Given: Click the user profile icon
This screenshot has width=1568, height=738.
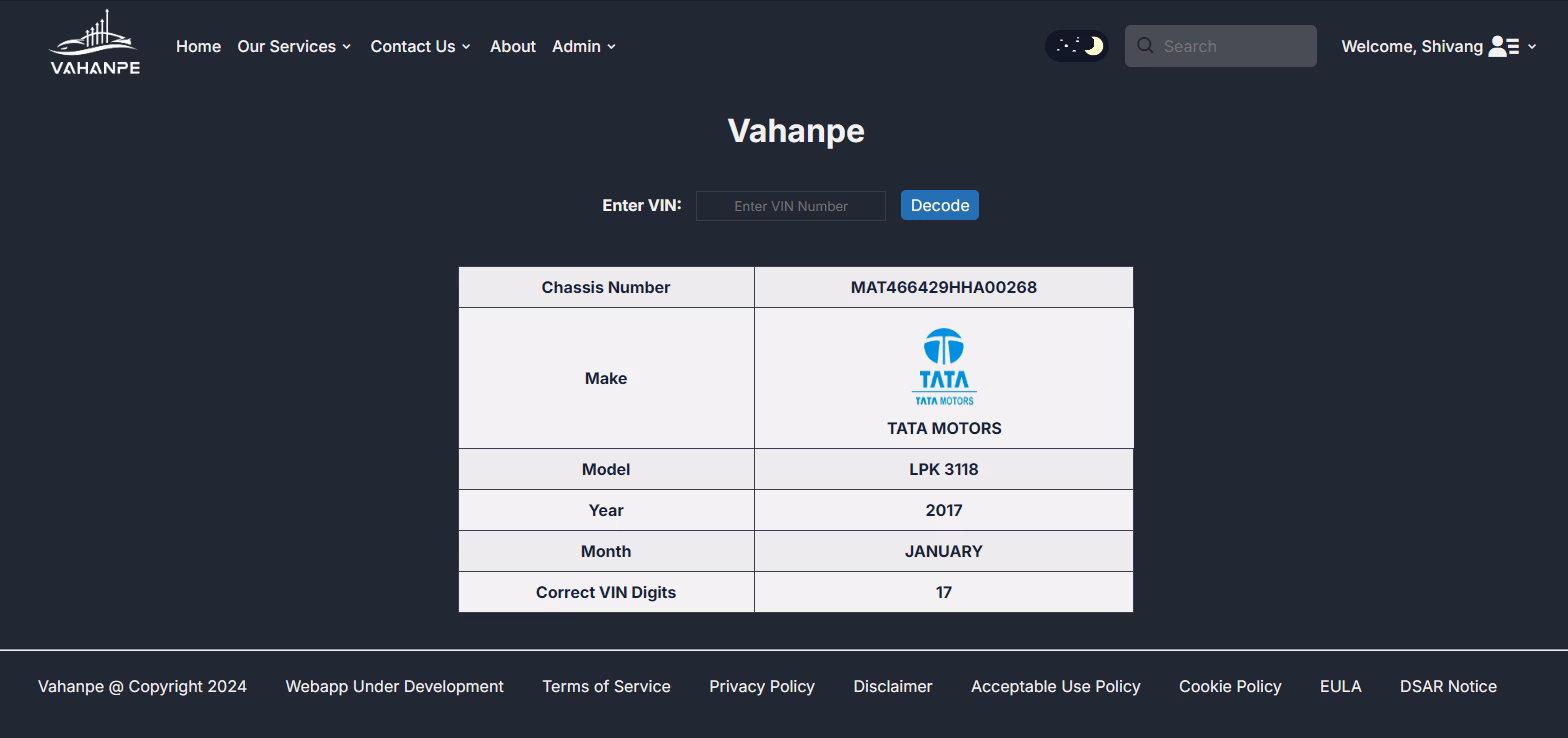Looking at the screenshot, I should pyautogui.click(x=1504, y=46).
